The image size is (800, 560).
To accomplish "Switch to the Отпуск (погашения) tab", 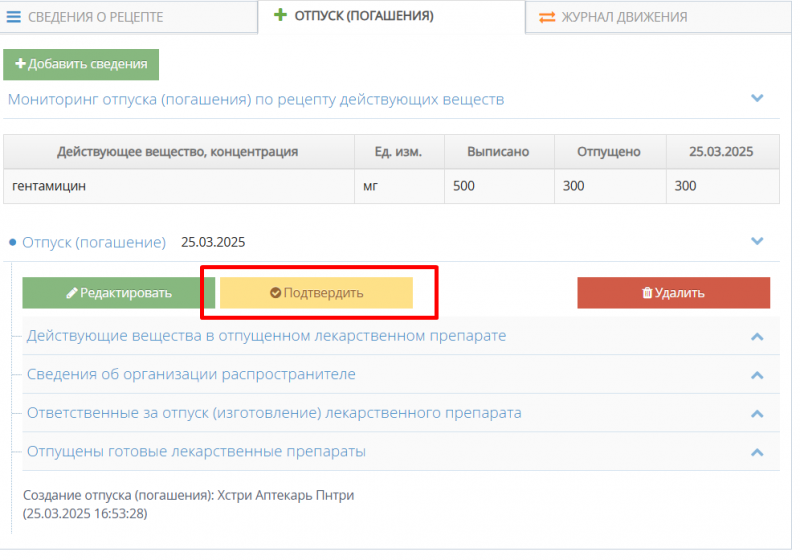I will tap(363, 16).
